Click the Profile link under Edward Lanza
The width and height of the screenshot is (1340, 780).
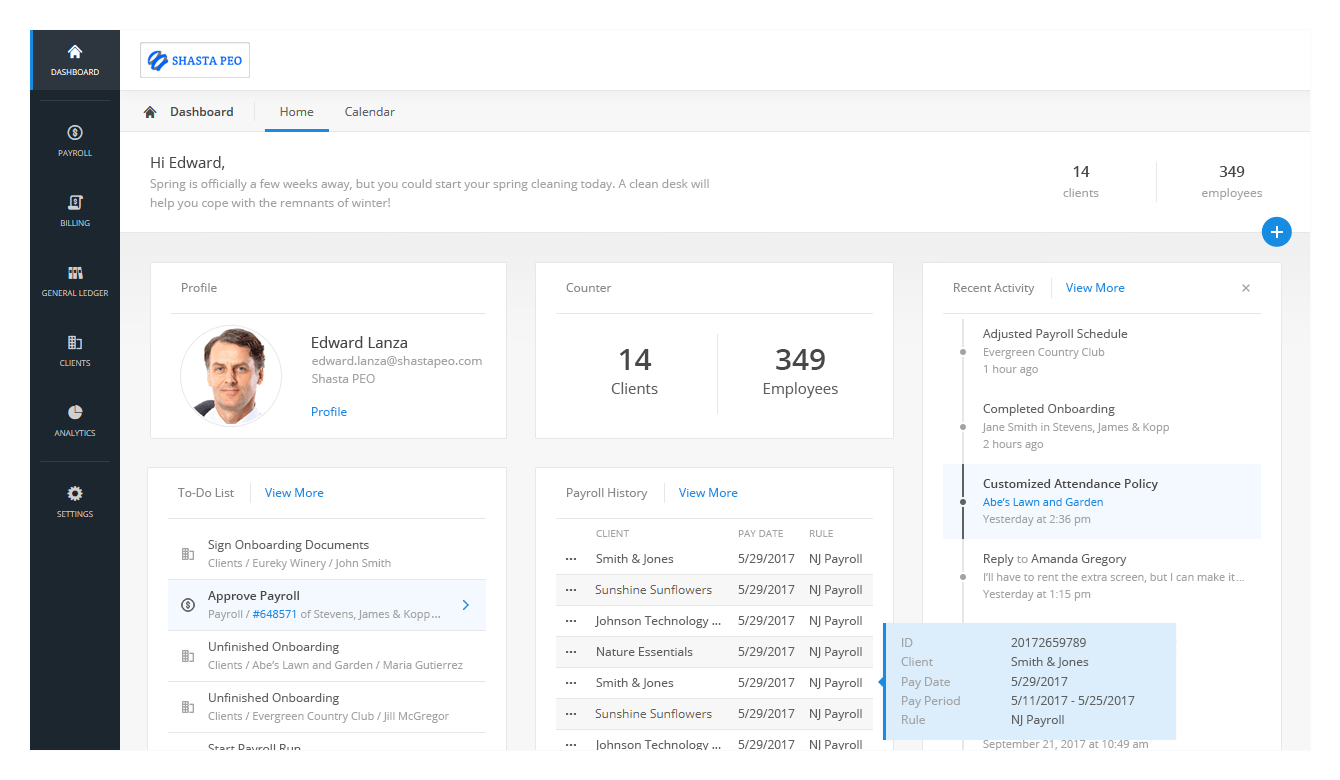329,412
